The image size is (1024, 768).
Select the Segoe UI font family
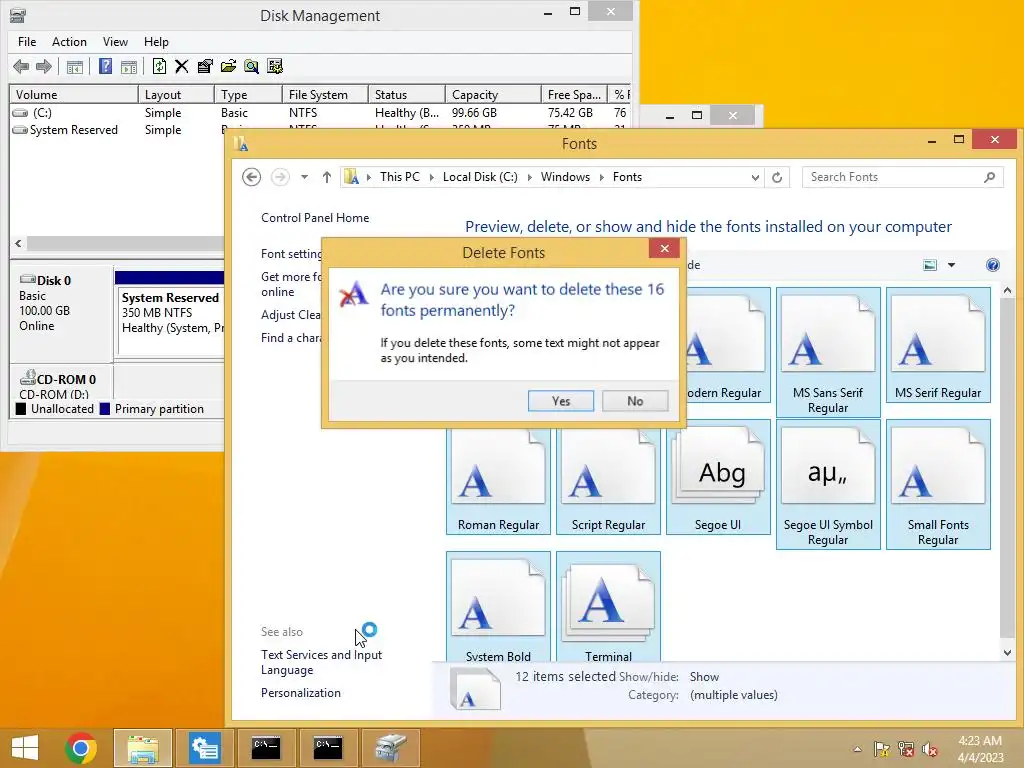[x=718, y=477]
